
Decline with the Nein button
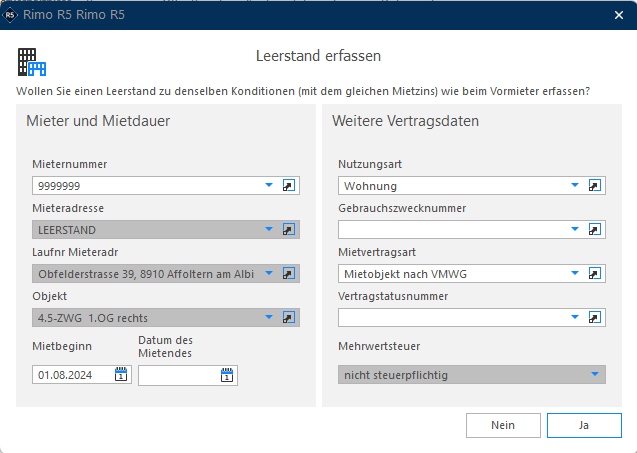(503, 425)
